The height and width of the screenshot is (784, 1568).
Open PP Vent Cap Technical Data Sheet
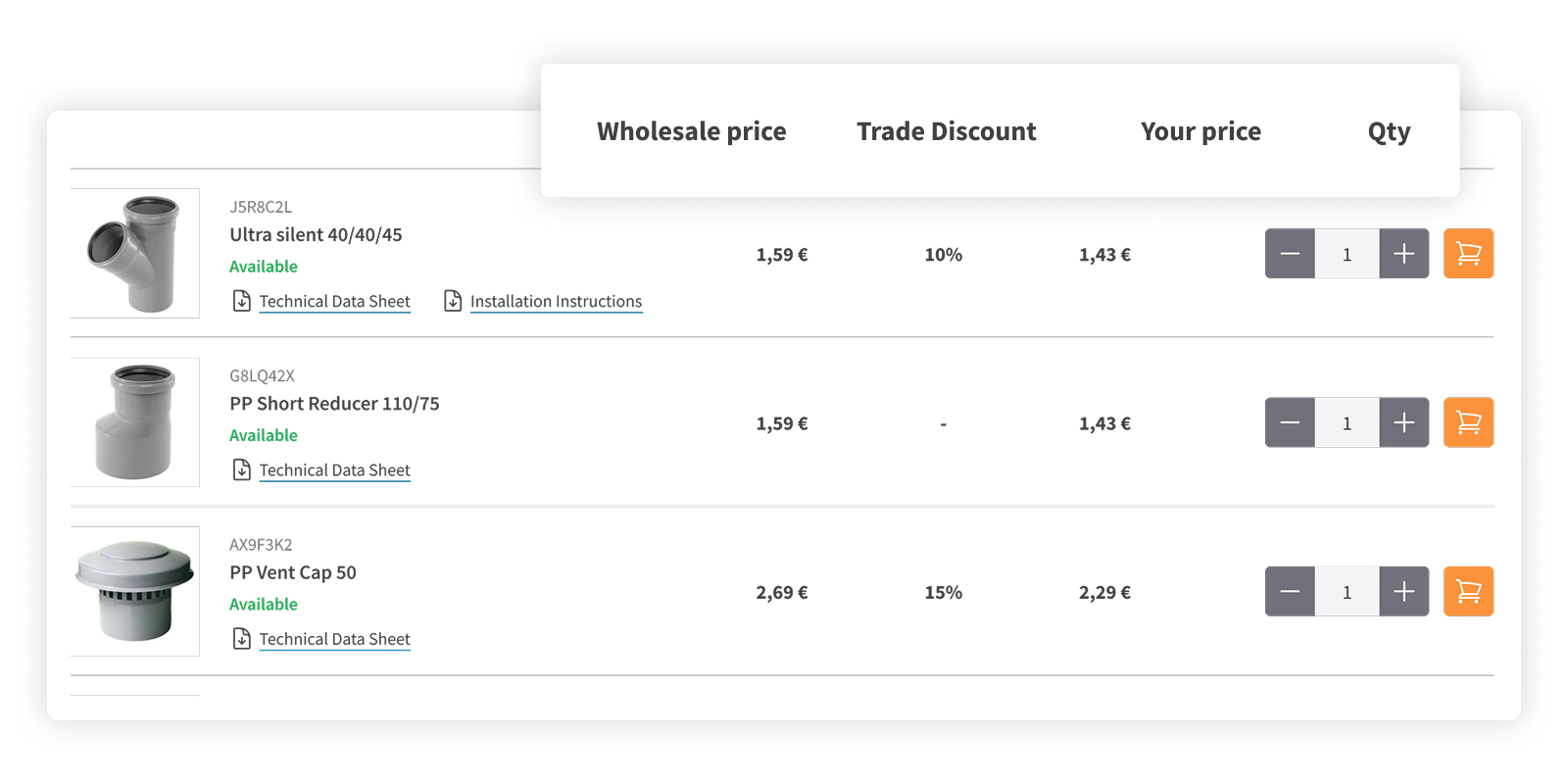click(334, 639)
